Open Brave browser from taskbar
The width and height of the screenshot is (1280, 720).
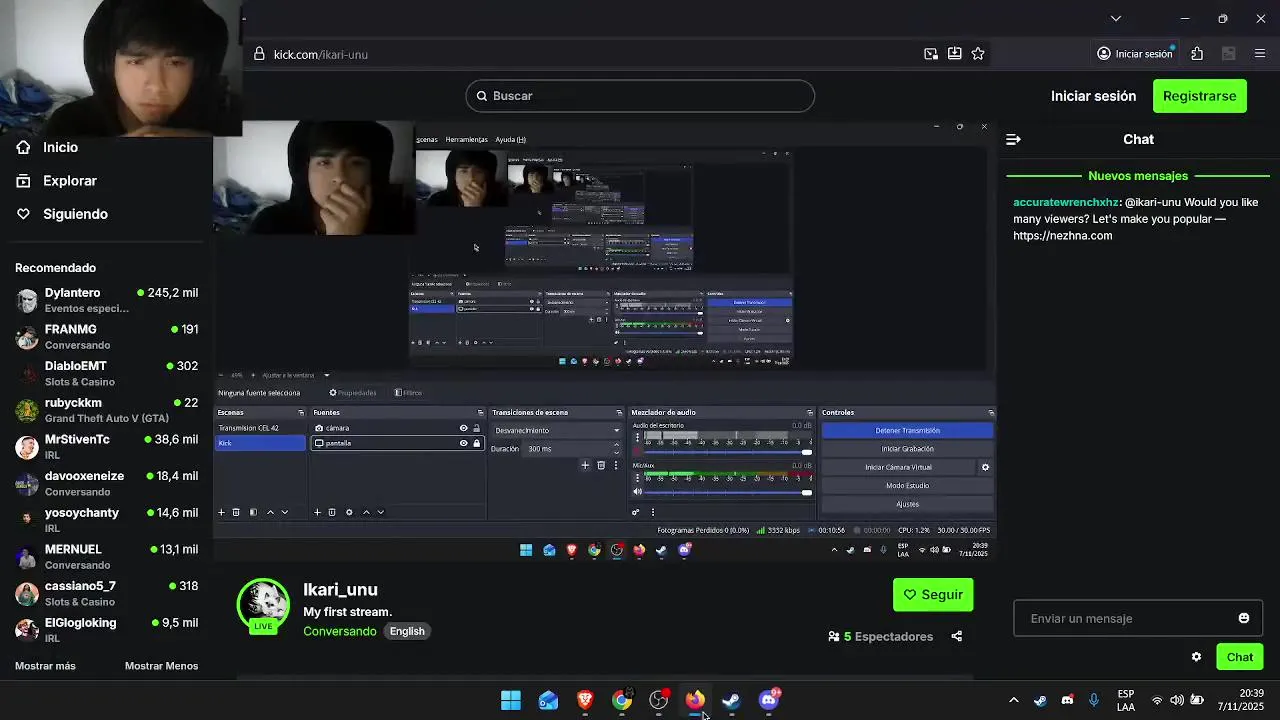(585, 700)
